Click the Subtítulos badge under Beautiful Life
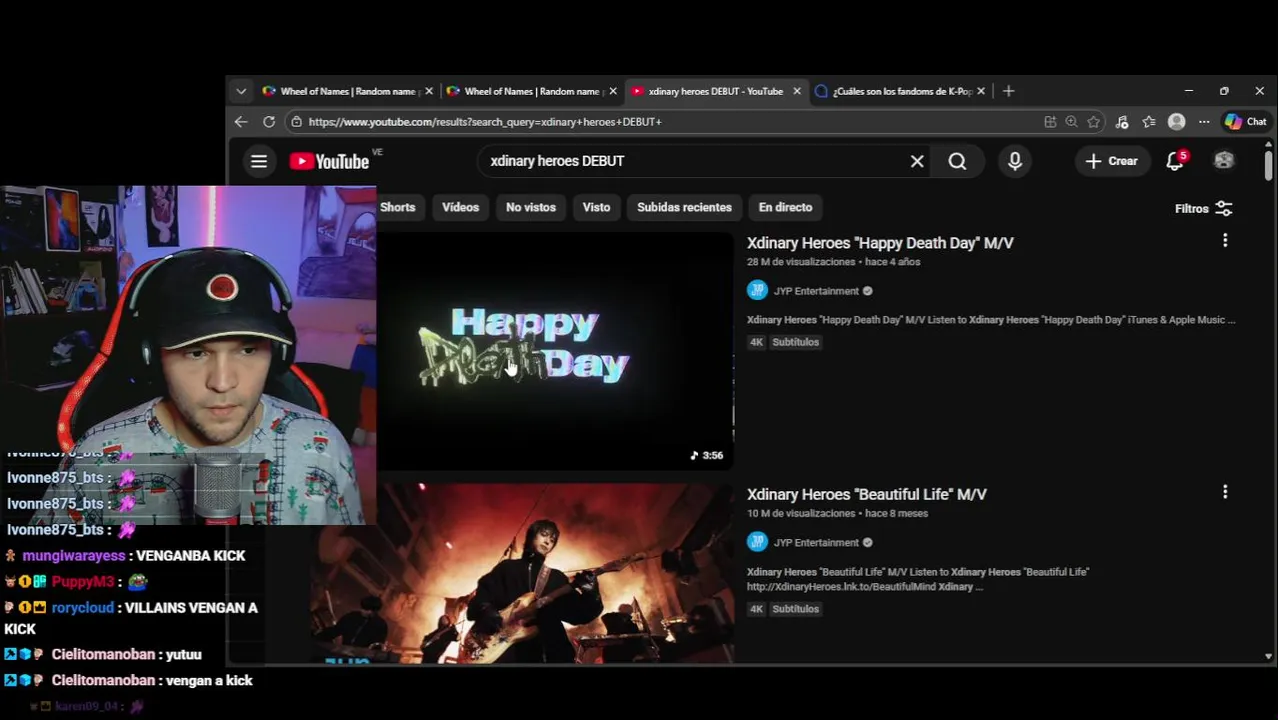 click(796, 609)
